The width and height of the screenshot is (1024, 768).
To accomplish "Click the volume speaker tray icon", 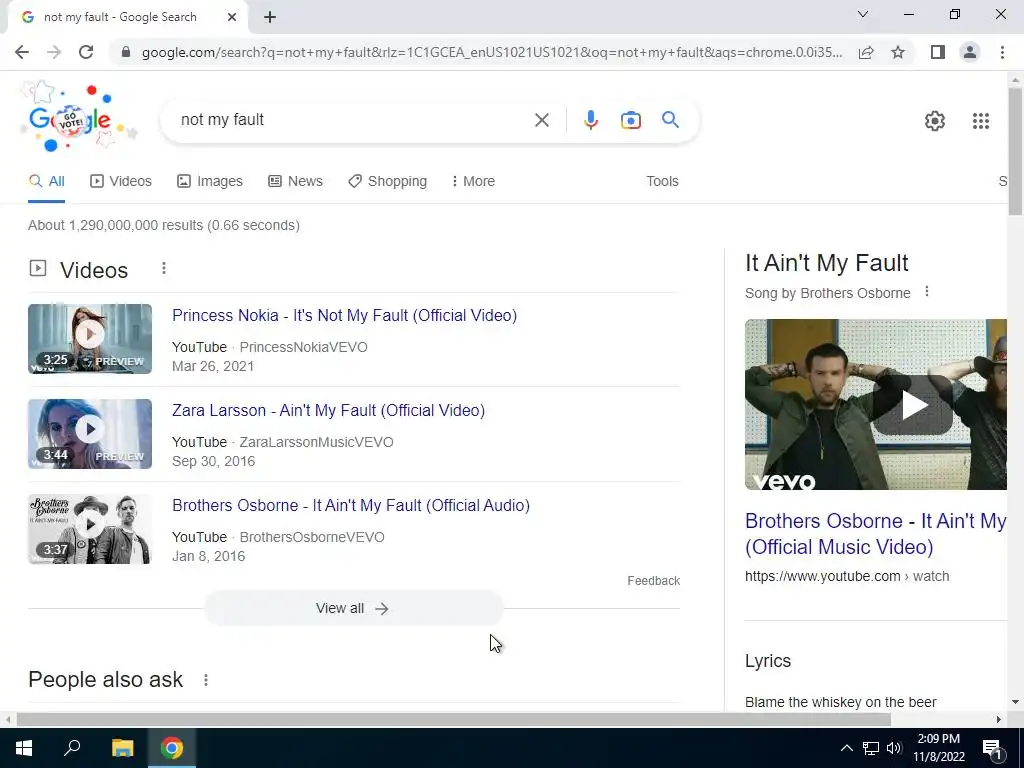I will pos(894,748).
